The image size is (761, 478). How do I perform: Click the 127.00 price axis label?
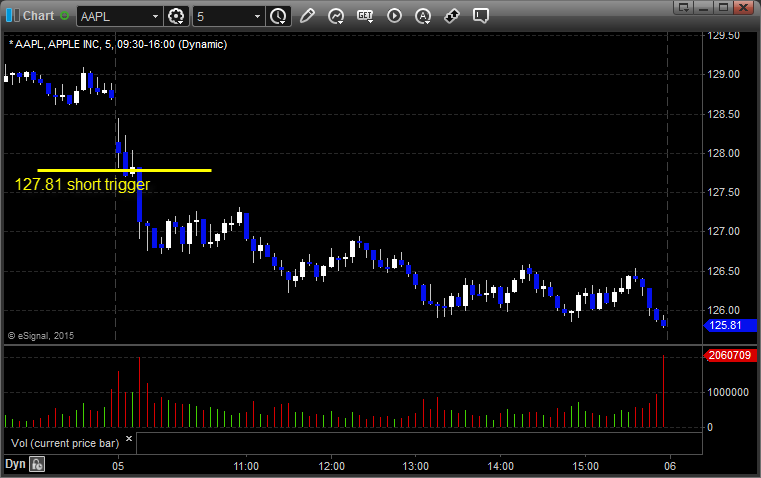[724, 231]
